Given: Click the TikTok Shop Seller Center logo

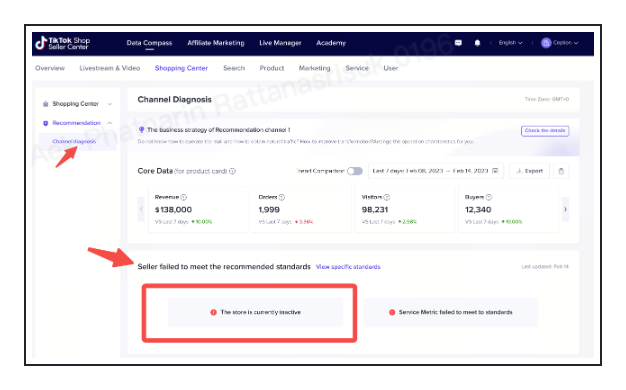Looking at the screenshot, I should pos(62,43).
